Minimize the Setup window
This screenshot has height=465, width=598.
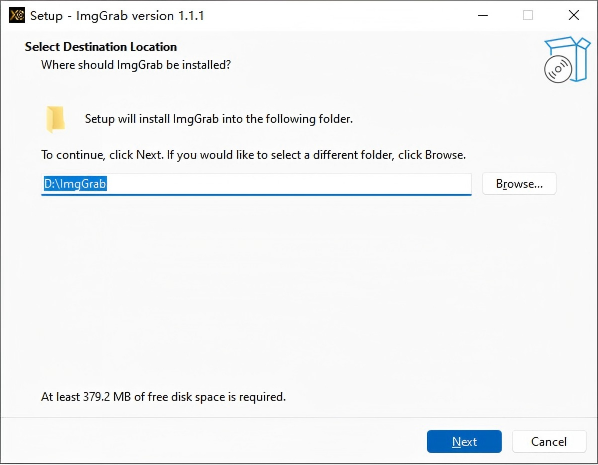pos(483,16)
